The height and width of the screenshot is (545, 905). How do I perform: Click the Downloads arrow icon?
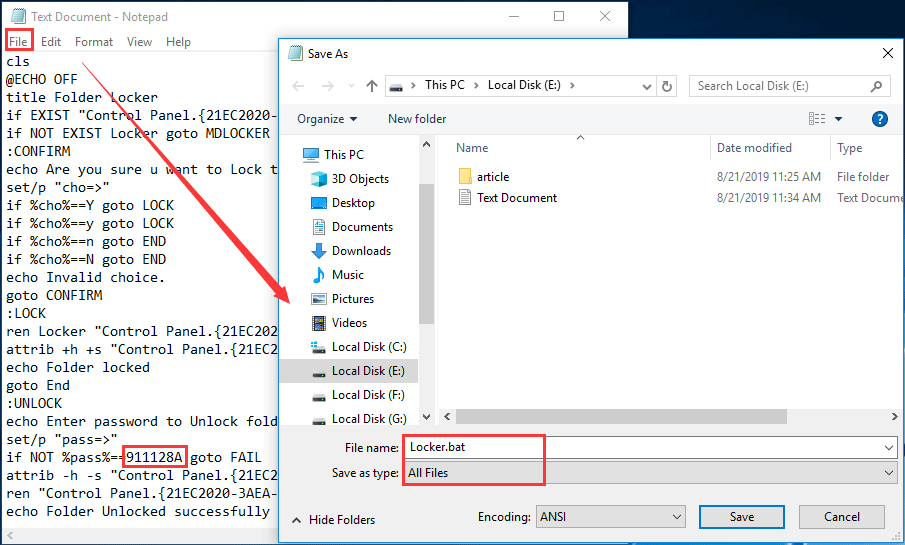click(319, 251)
